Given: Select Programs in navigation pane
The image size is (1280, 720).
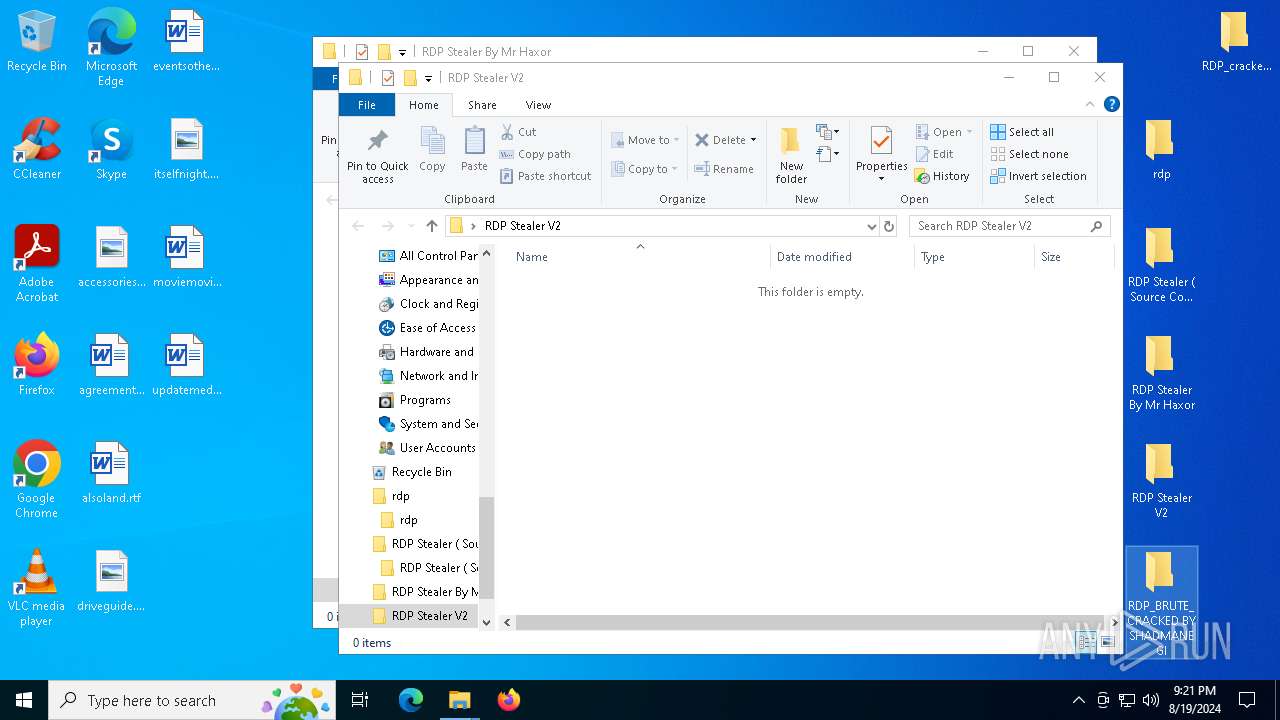Looking at the screenshot, I should coord(425,400).
